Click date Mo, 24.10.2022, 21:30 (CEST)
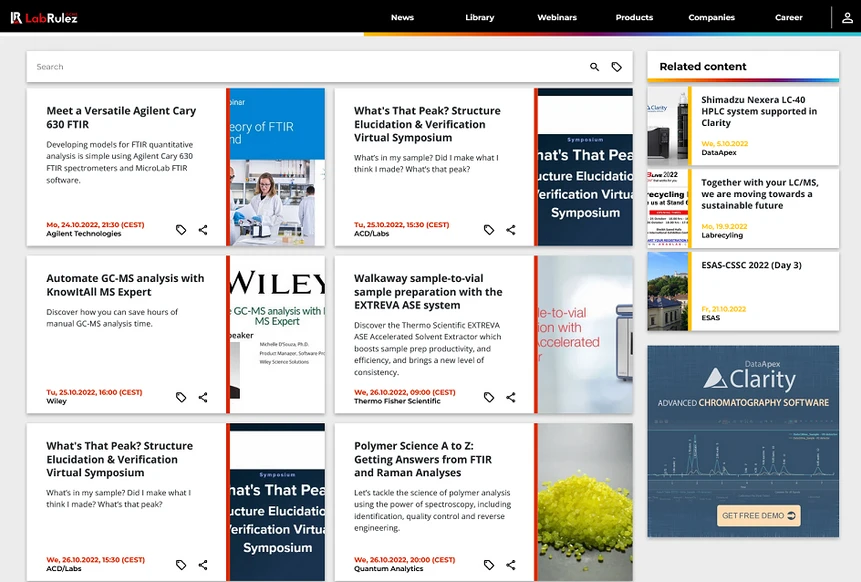861x582 pixels. click(x=95, y=225)
